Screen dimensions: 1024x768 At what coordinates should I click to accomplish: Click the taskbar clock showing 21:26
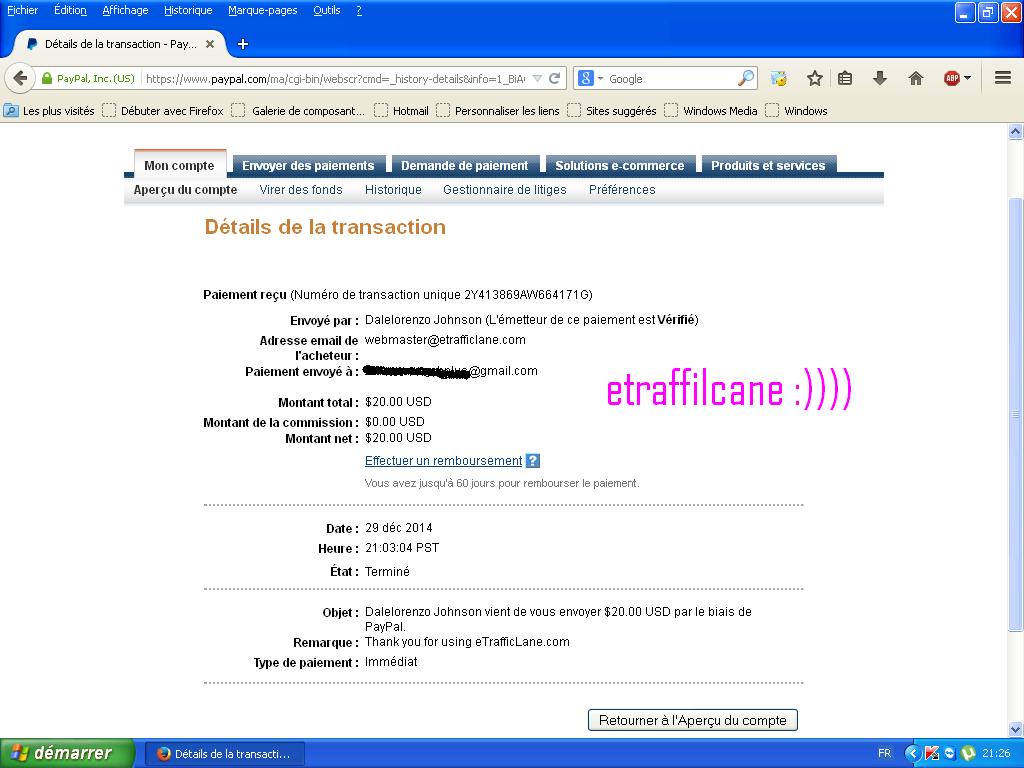click(996, 753)
